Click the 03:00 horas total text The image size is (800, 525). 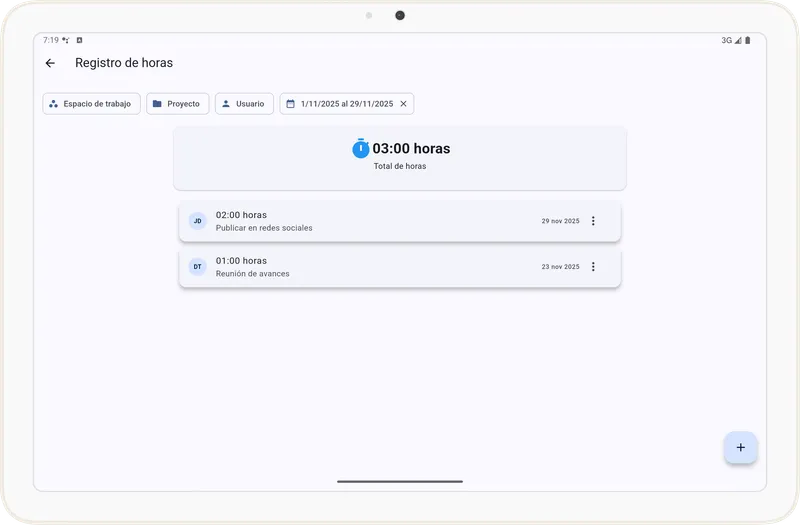[x=411, y=149]
